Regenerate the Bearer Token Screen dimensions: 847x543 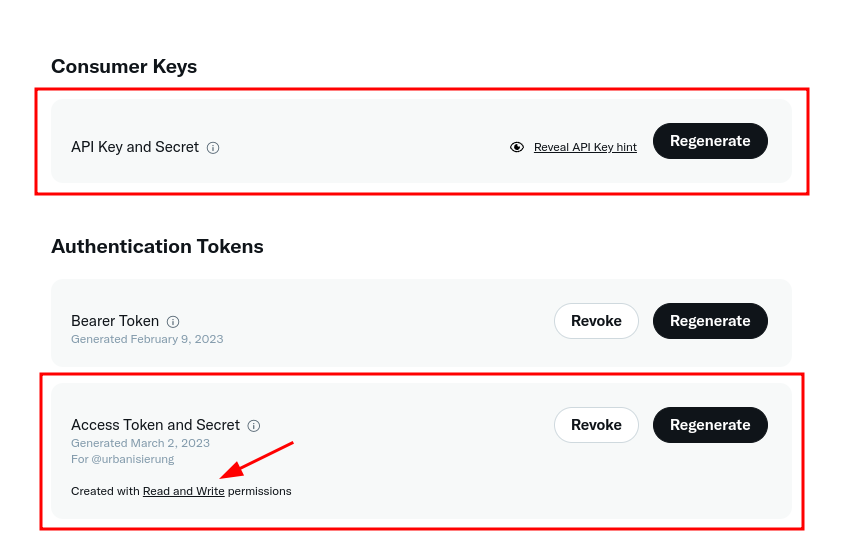coord(710,321)
